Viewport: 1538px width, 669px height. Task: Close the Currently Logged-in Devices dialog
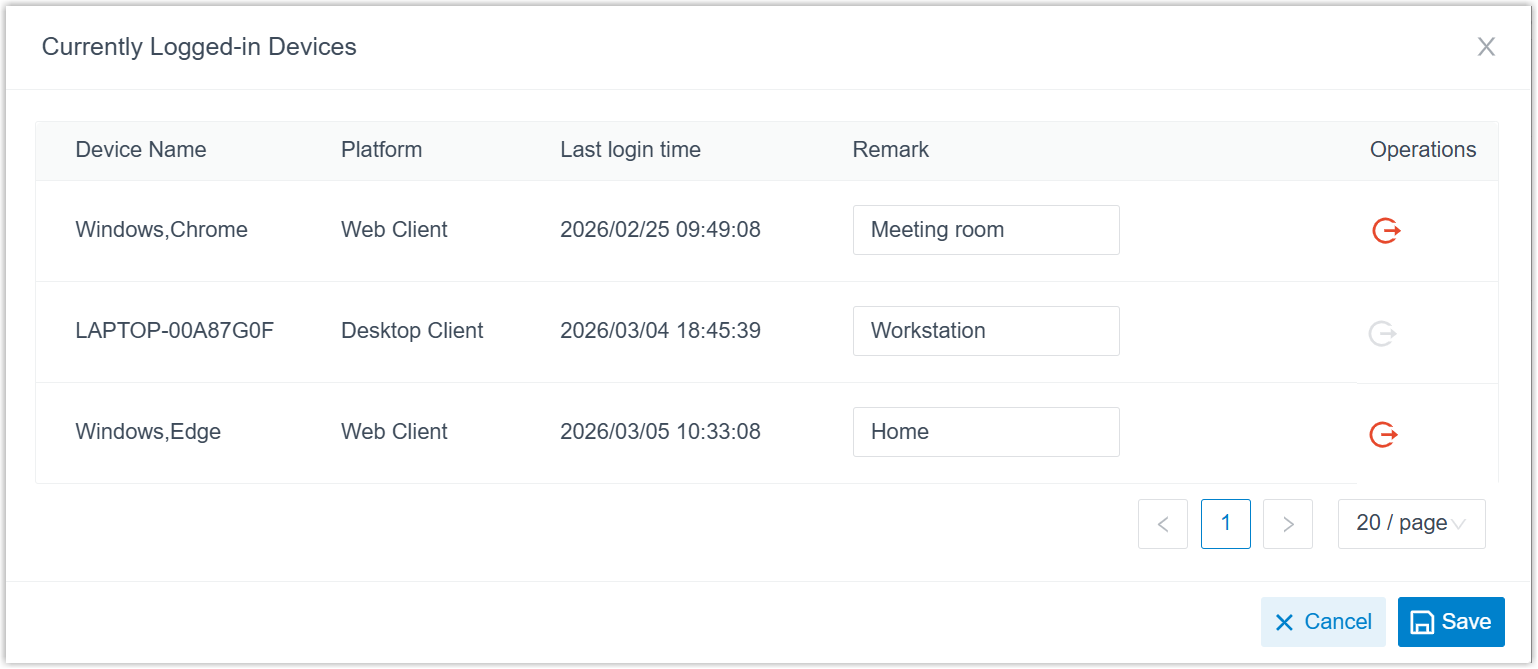coord(1486,47)
